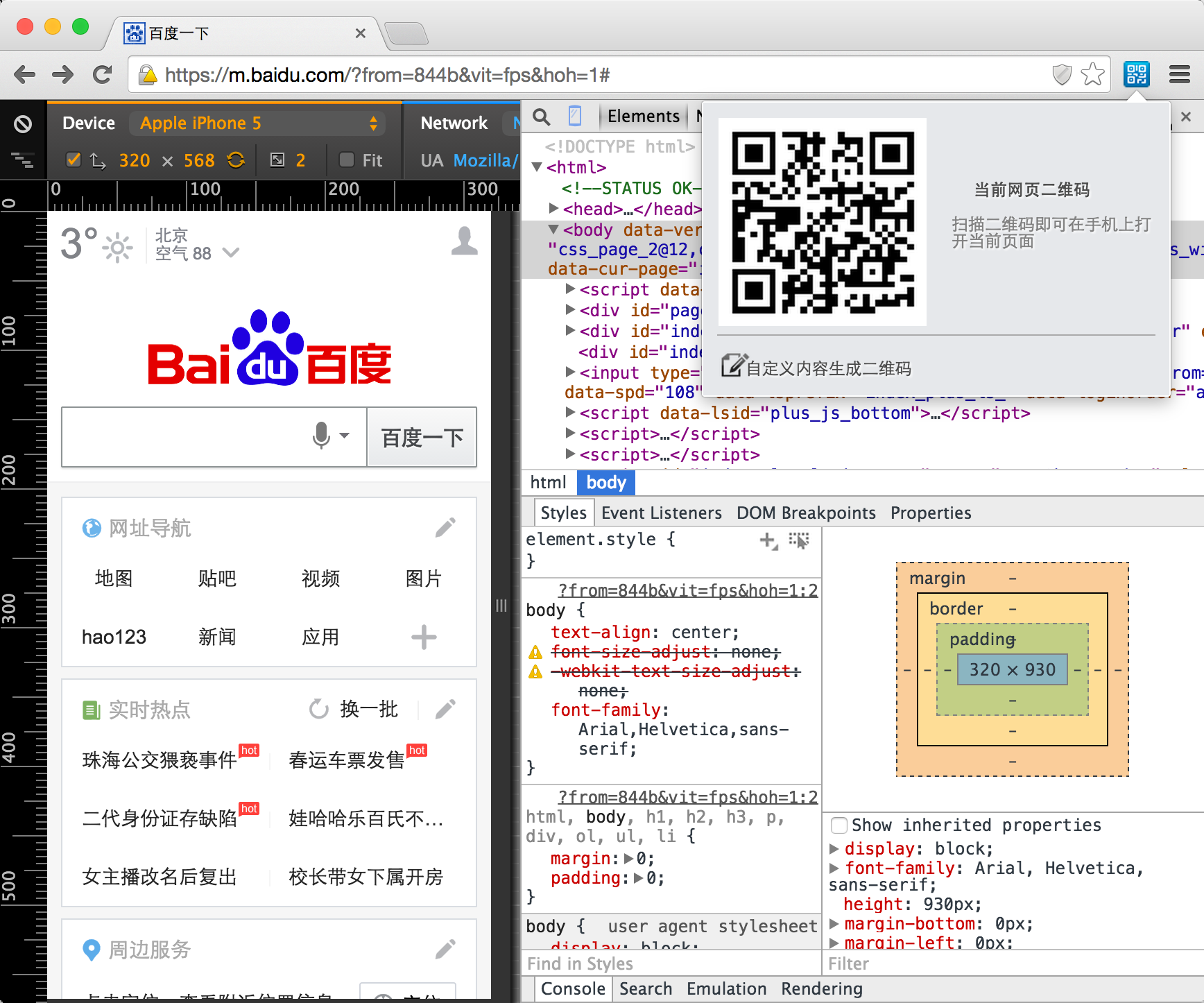Collapse the html tree node
The height and width of the screenshot is (1003, 1204).
537,167
